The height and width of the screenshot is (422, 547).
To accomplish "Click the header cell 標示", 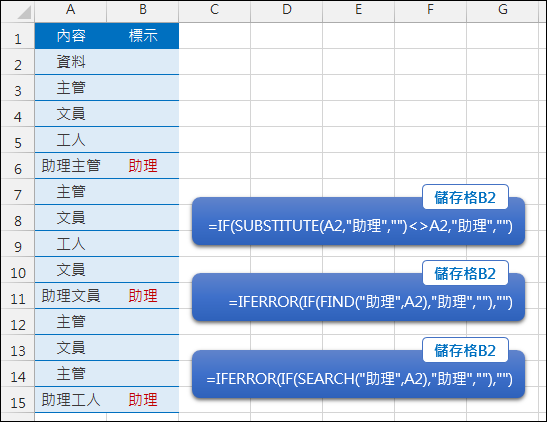I will pyautogui.click(x=143, y=36).
